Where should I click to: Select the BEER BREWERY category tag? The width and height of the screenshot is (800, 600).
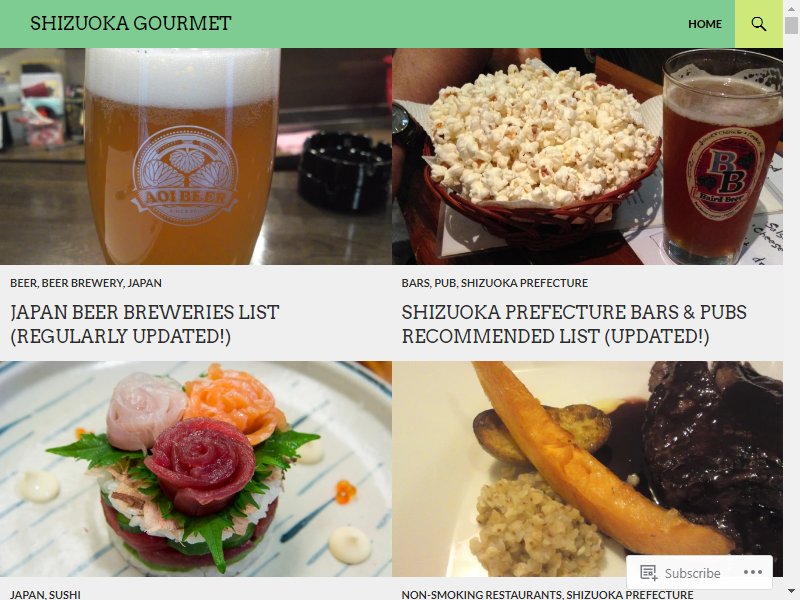tap(82, 283)
